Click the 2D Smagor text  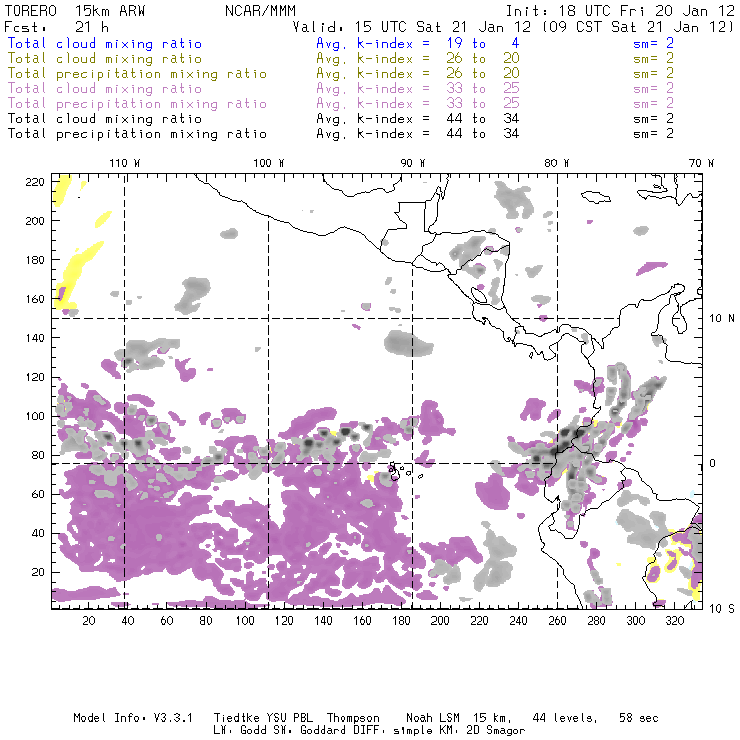pos(495,731)
